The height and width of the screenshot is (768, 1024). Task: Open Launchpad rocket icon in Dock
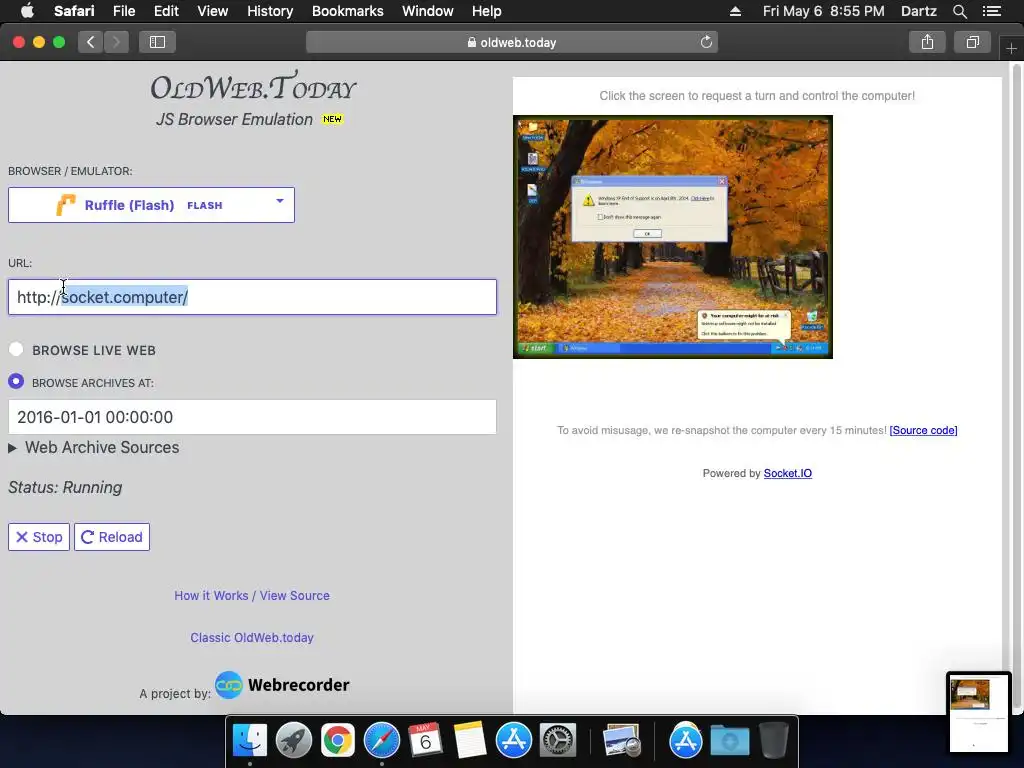294,741
